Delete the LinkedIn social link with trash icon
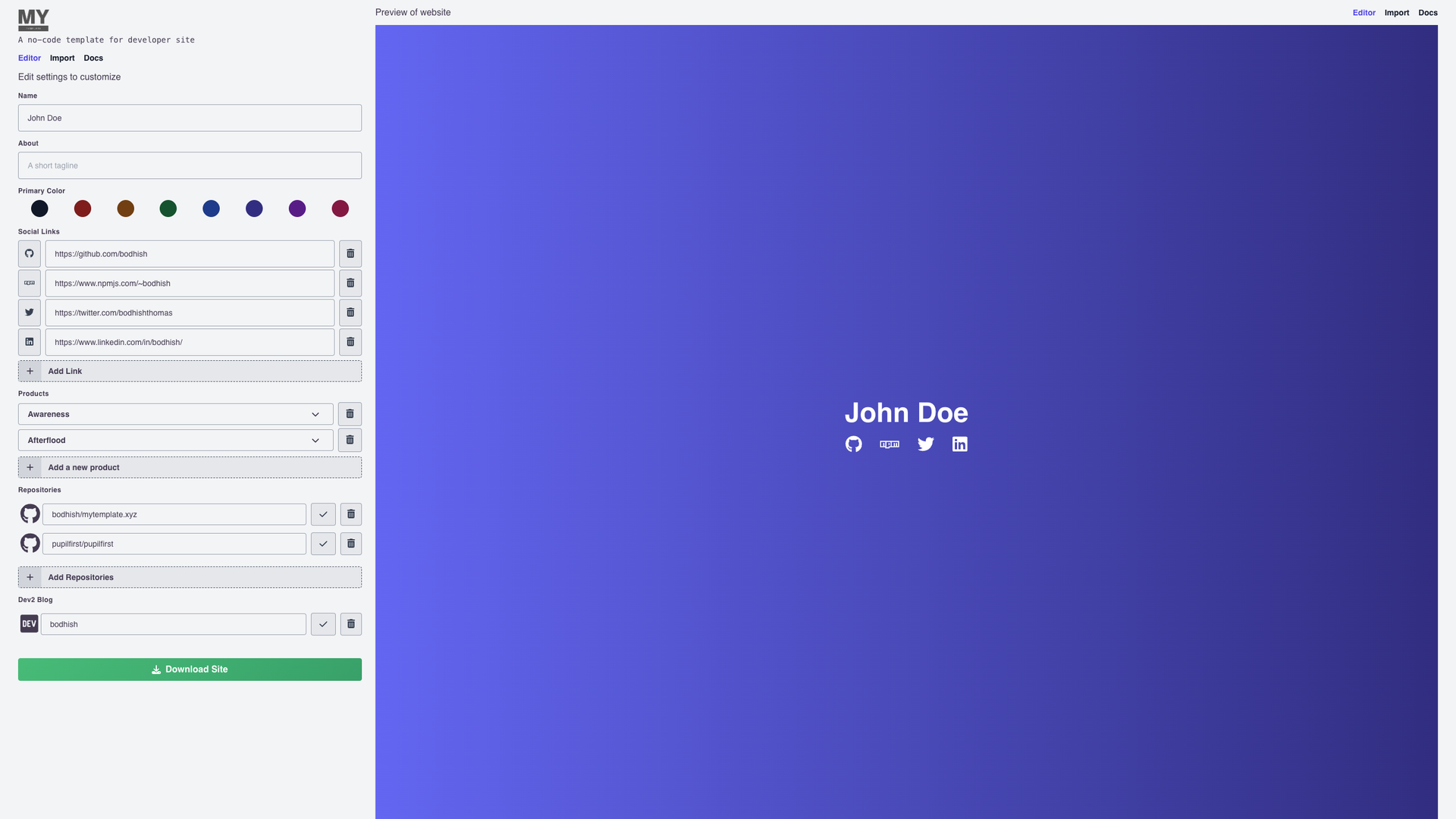 (350, 342)
